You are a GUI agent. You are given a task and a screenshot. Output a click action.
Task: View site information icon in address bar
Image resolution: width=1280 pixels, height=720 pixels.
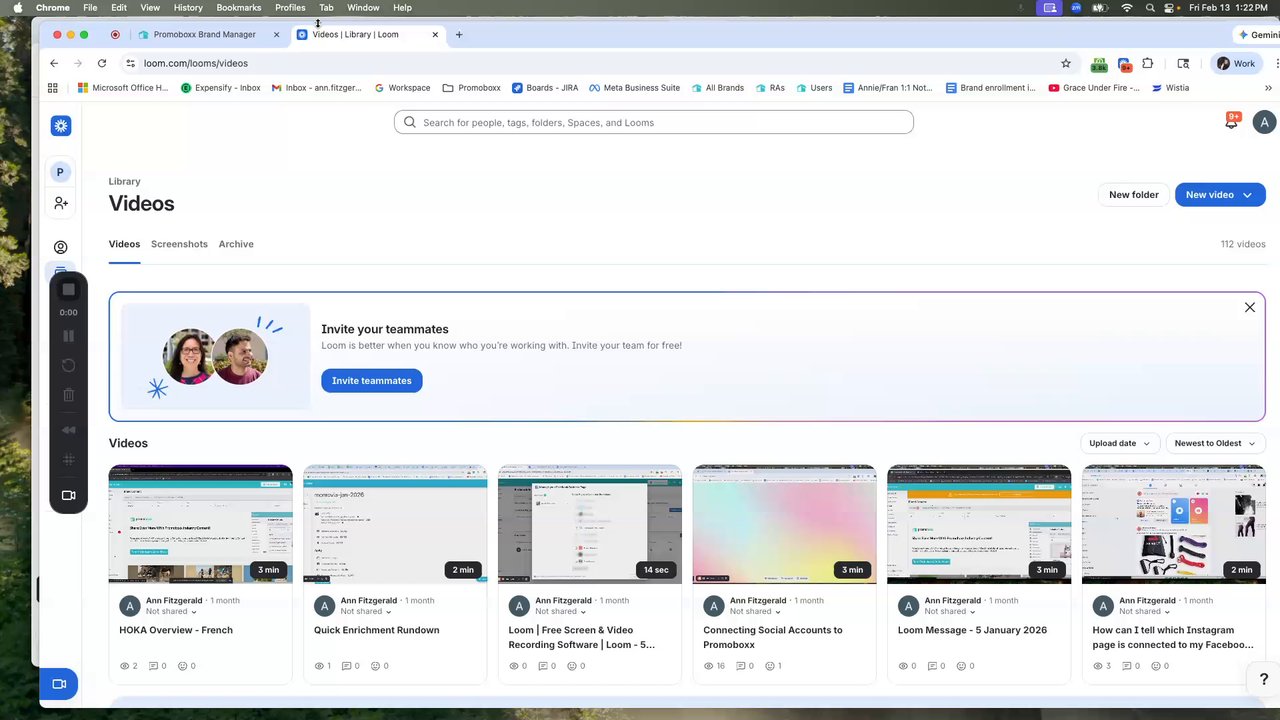pos(130,63)
